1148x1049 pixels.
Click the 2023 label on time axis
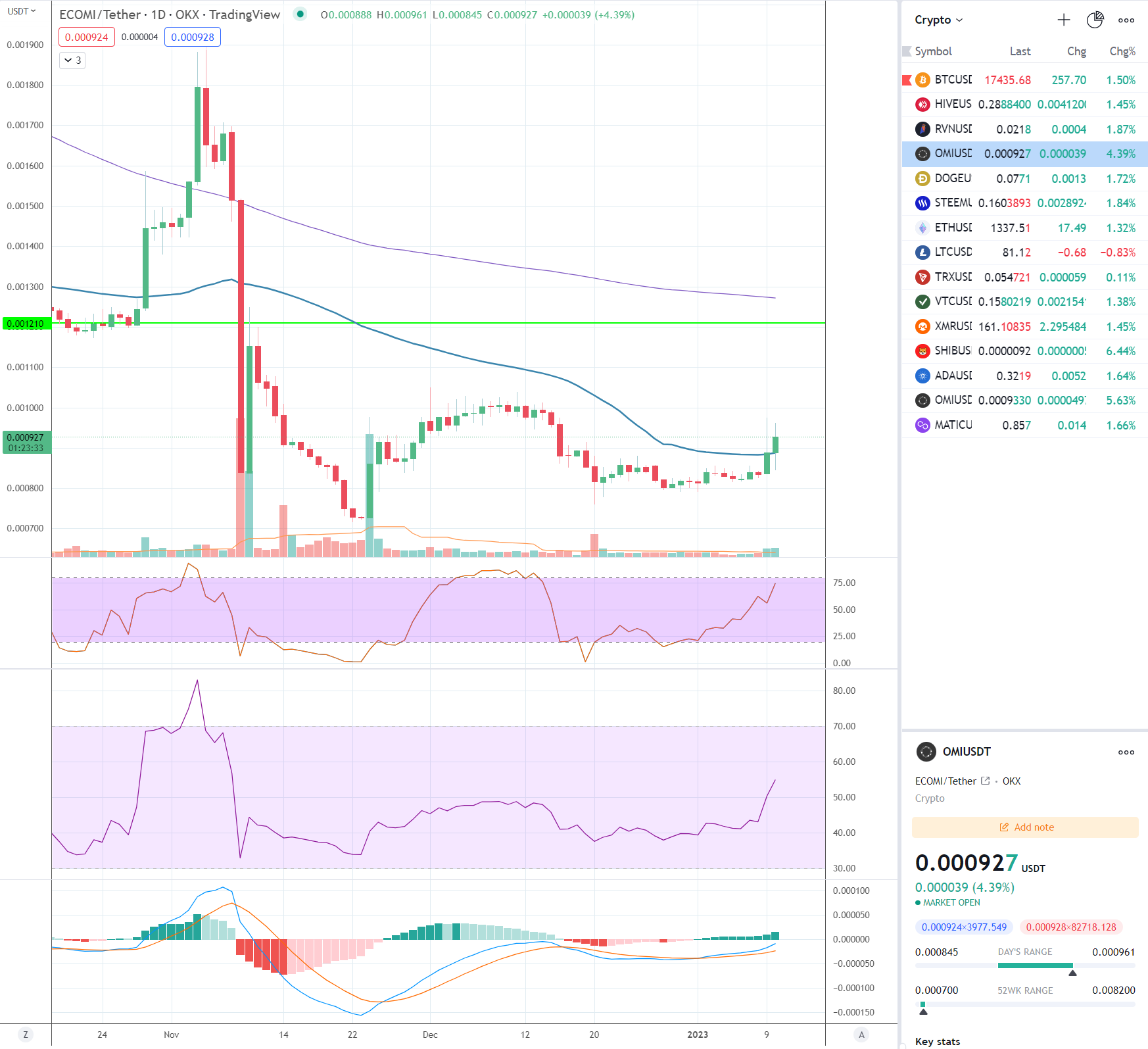coord(698,1035)
